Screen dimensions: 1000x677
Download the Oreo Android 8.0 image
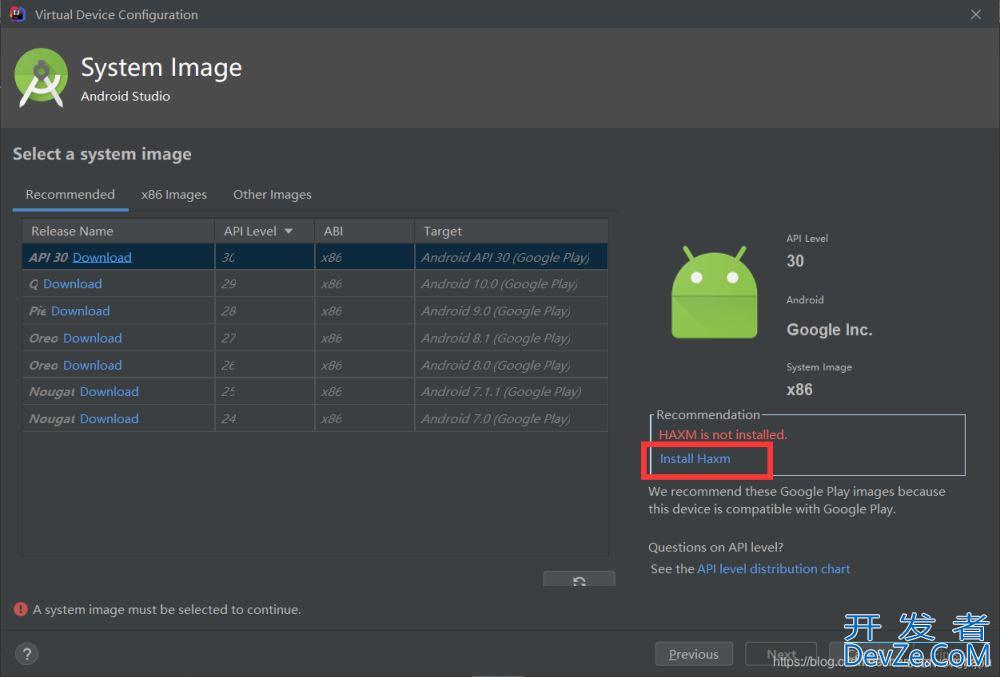[92, 365]
